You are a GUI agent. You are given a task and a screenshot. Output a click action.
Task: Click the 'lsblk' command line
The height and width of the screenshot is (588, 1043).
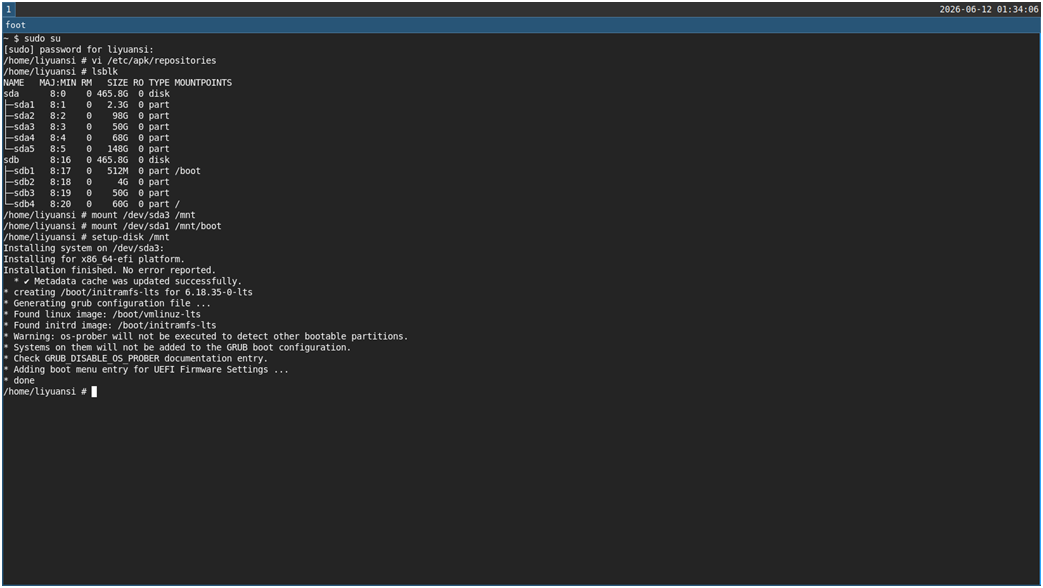[x=61, y=72]
